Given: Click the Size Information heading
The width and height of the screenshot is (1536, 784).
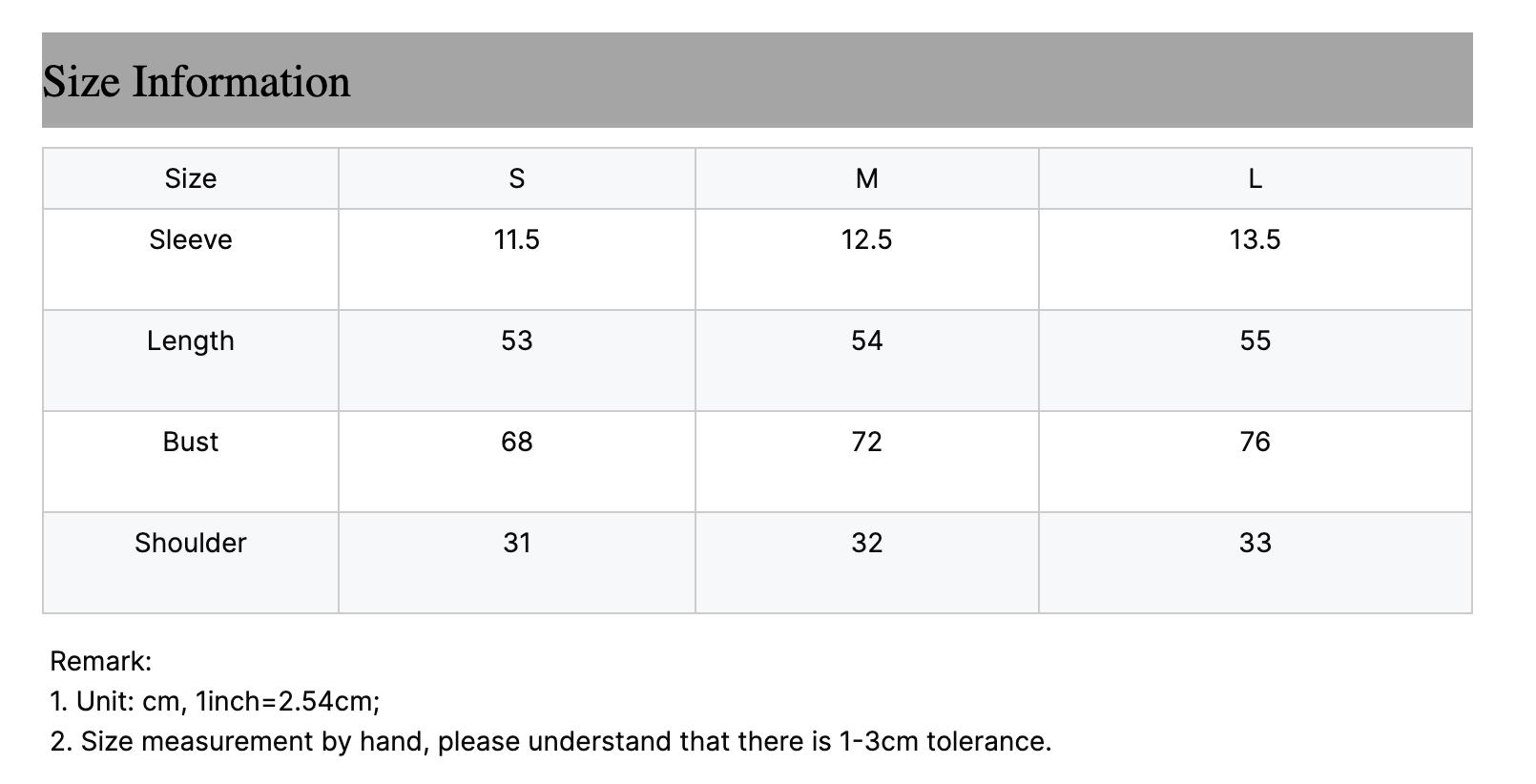Looking at the screenshot, I should tap(197, 82).
